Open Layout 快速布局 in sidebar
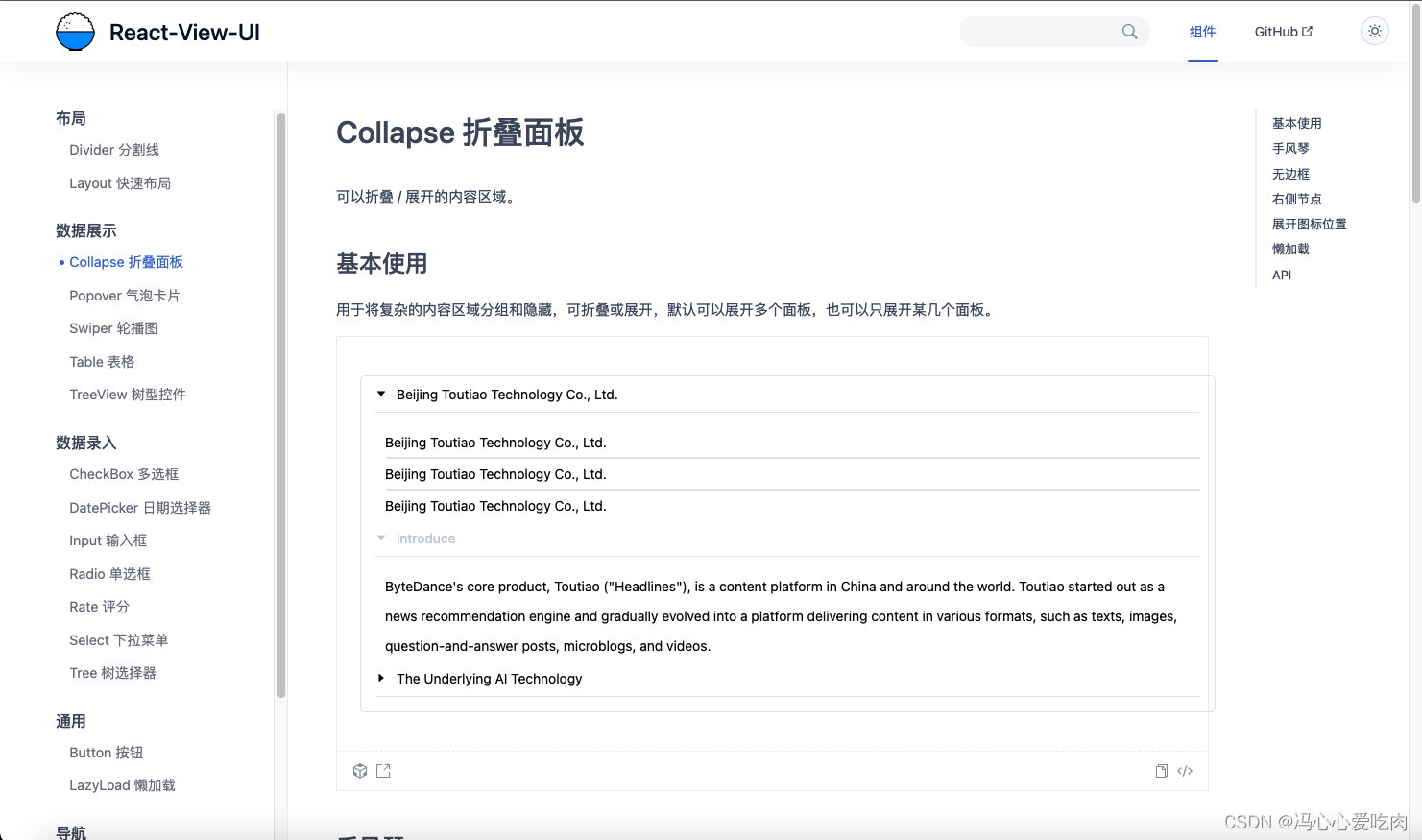 click(120, 183)
